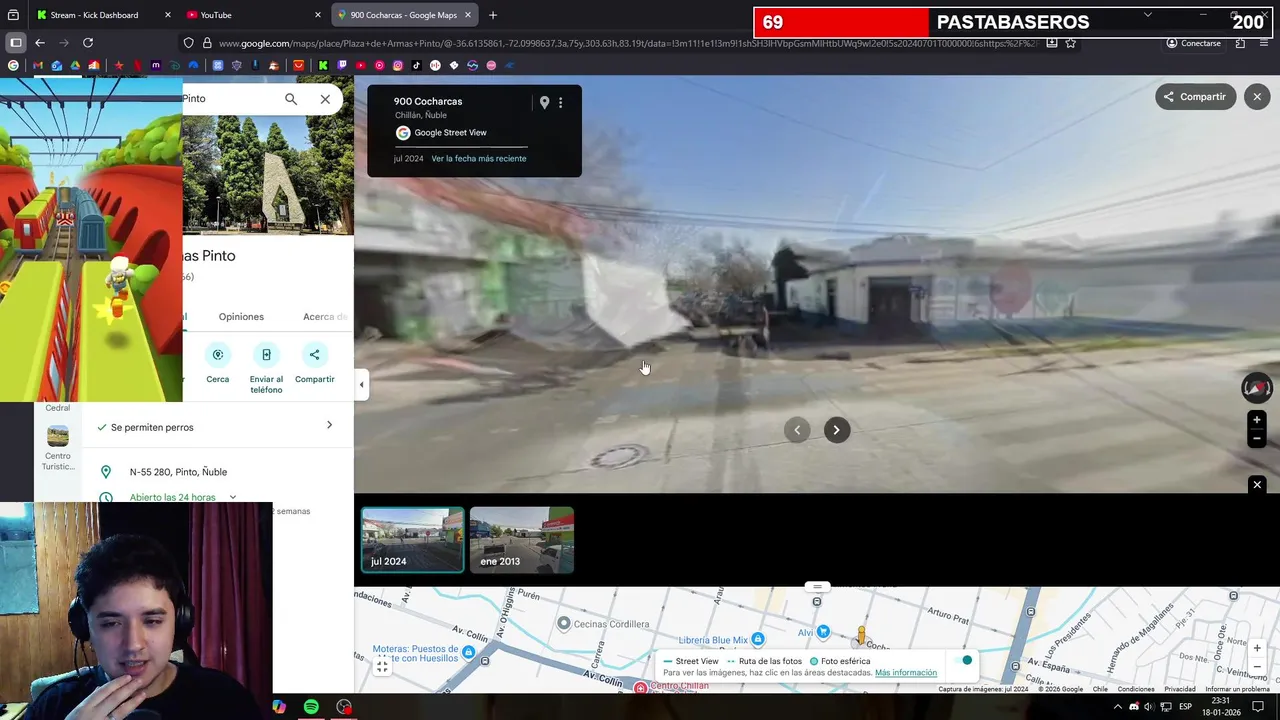This screenshot has height=720, width=1280.
Task: Click the Compartir button in place panel
Action: (x=314, y=364)
